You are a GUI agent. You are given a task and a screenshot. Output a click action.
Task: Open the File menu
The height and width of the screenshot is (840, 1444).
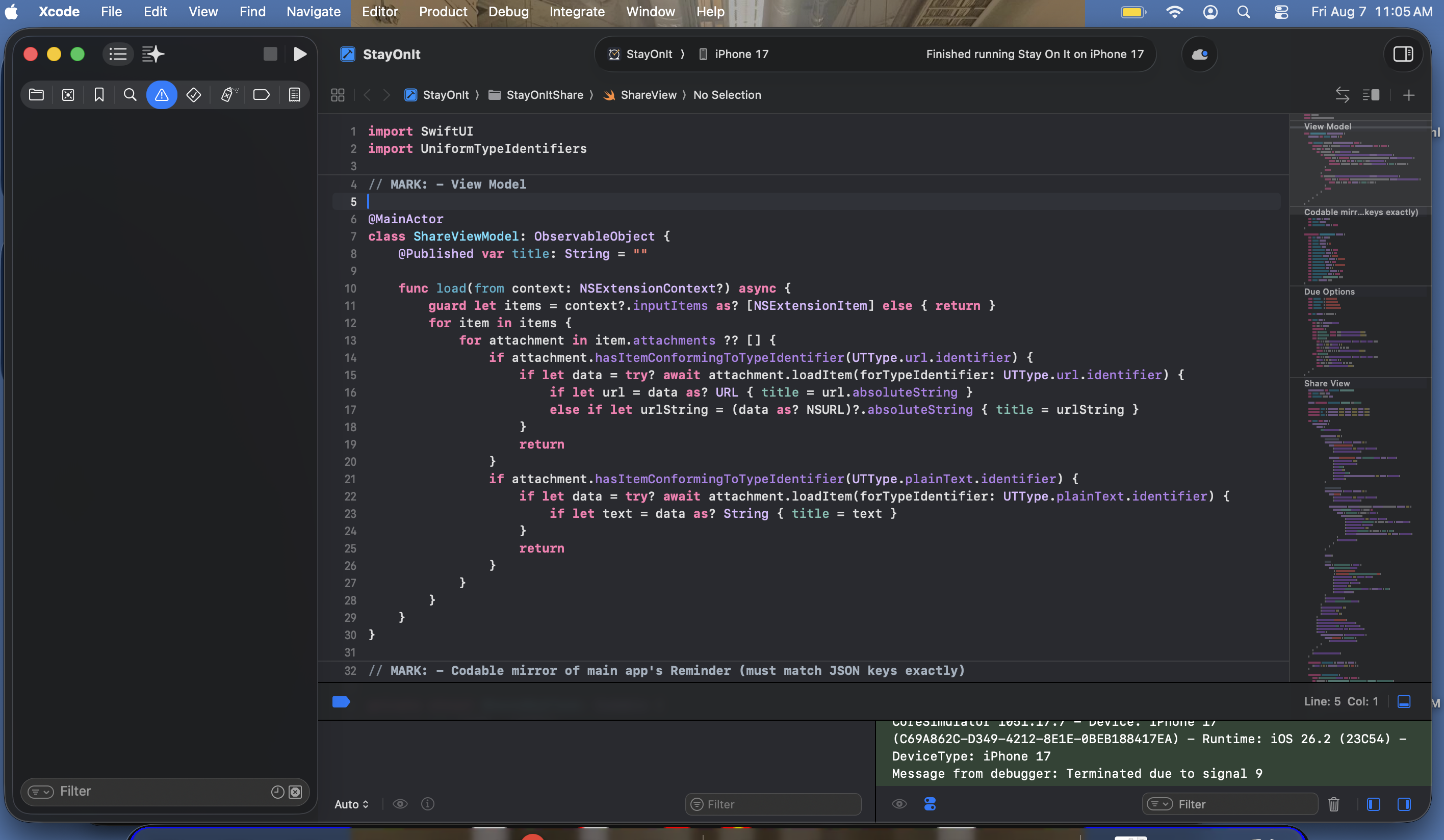pyautogui.click(x=111, y=11)
